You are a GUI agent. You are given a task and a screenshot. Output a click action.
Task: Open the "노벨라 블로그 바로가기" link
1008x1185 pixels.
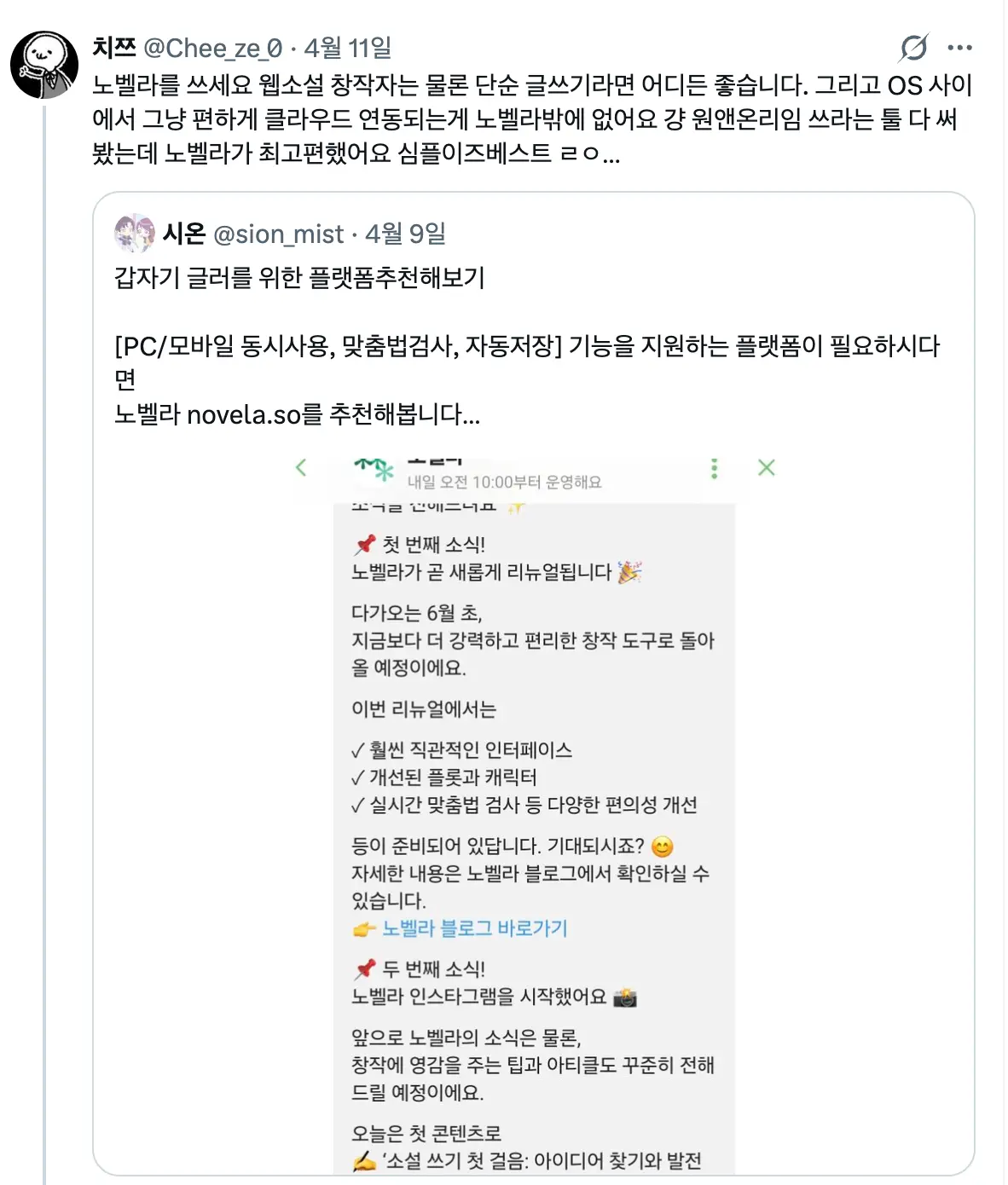coord(474,928)
